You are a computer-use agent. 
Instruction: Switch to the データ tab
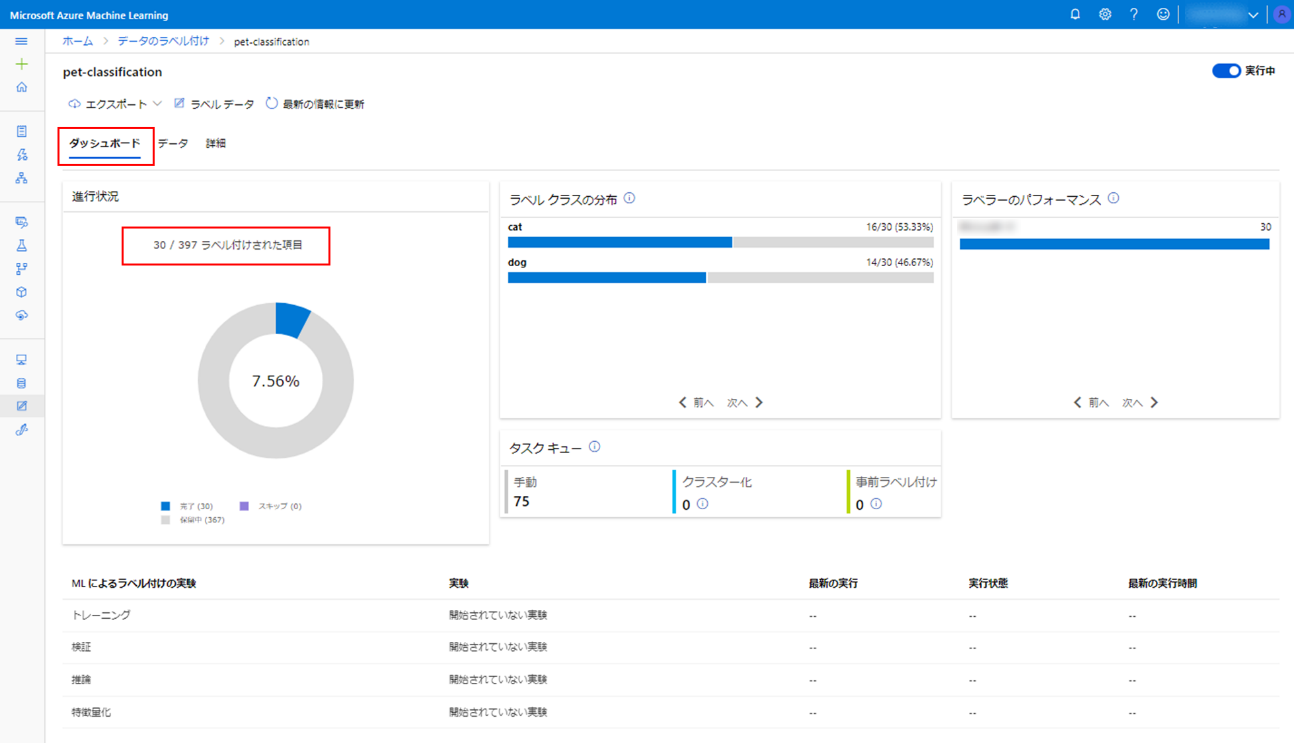[x=173, y=144]
